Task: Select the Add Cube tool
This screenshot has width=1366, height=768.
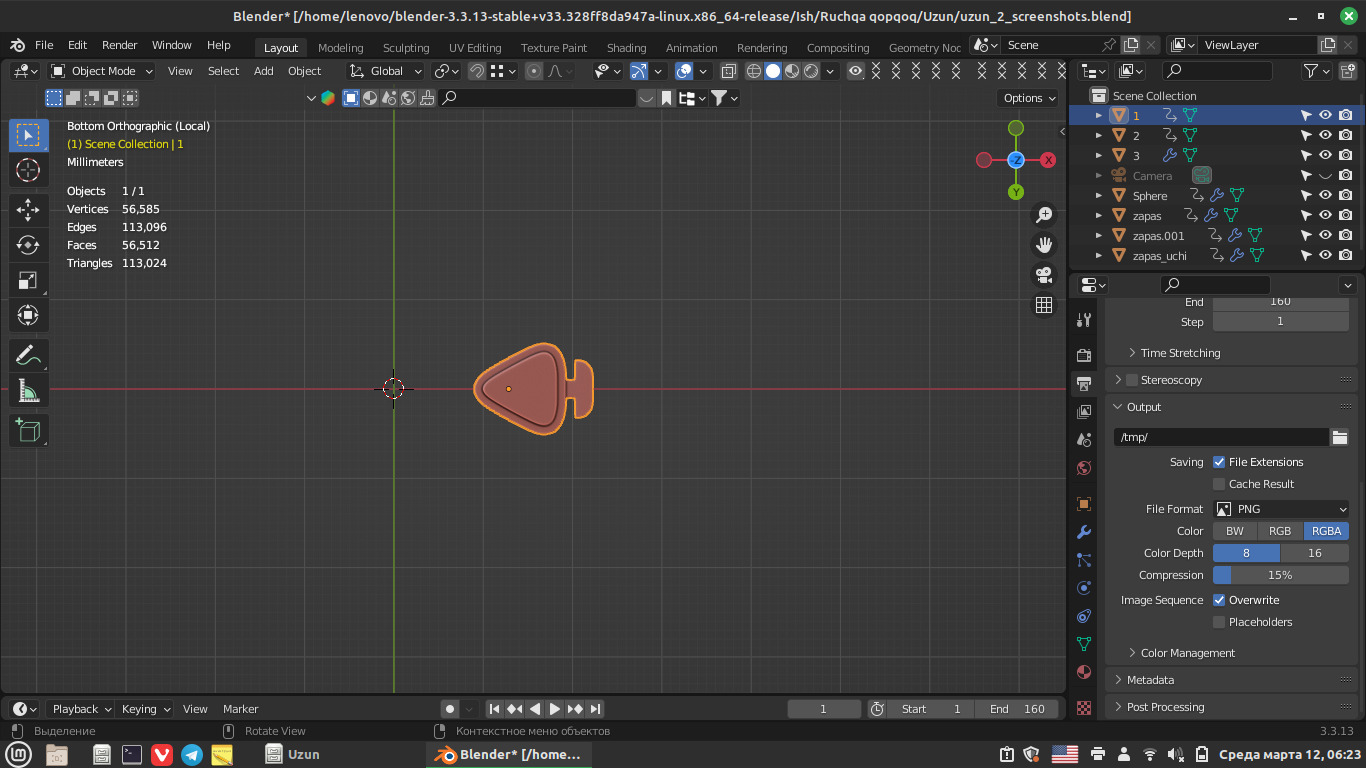Action: (28, 430)
